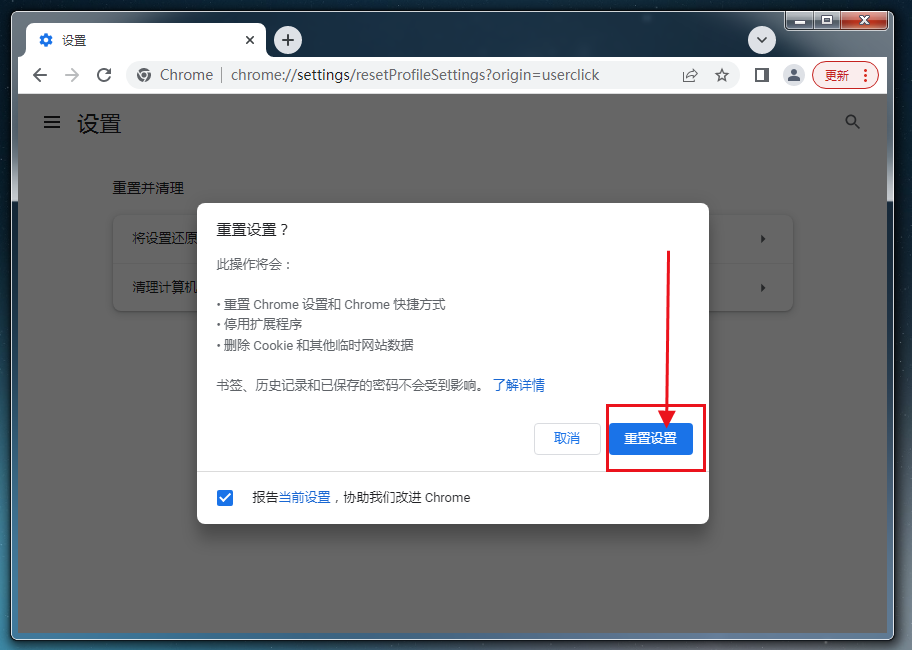This screenshot has height=650, width=912.
Task: Confirm with the 重置设置 button
Action: (x=651, y=438)
